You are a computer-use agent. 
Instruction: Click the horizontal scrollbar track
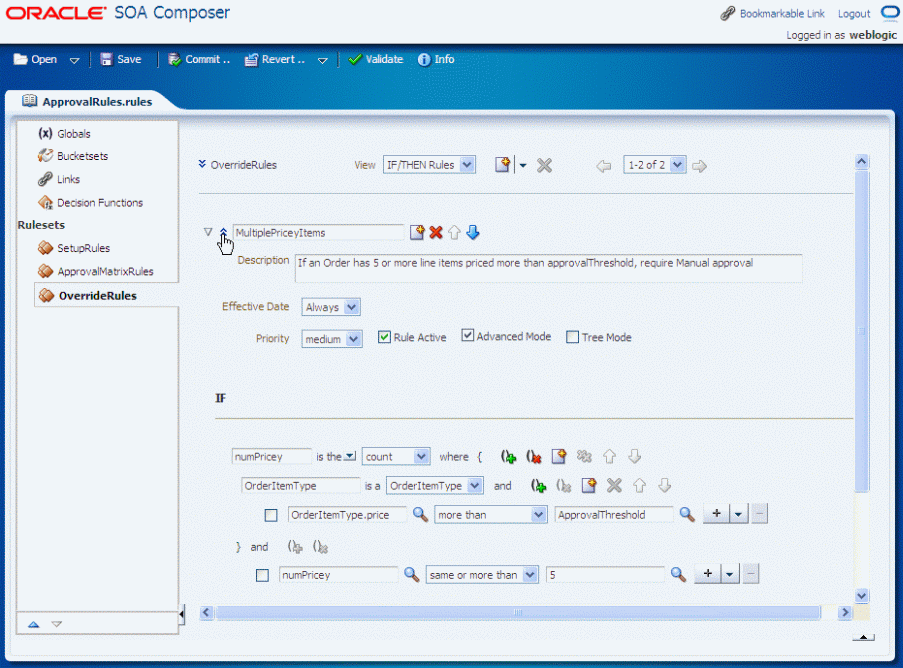[x=518, y=612]
